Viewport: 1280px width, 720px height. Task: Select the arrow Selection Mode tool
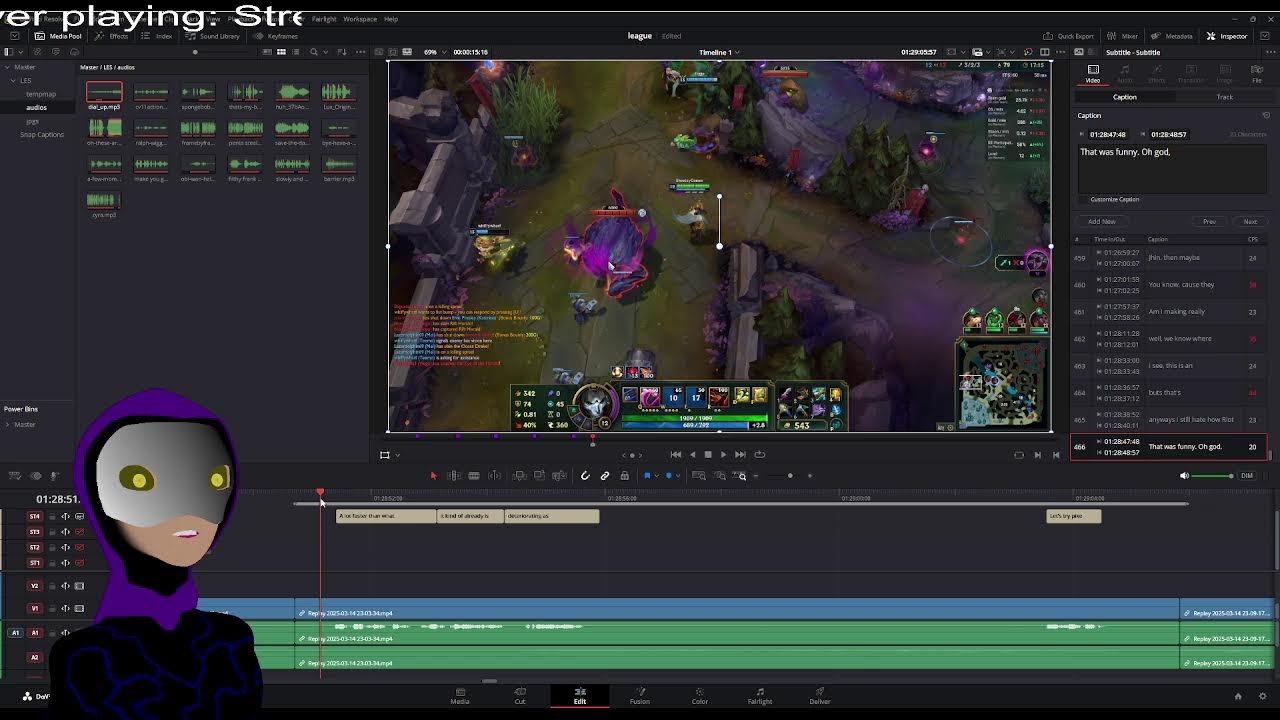pyautogui.click(x=433, y=476)
